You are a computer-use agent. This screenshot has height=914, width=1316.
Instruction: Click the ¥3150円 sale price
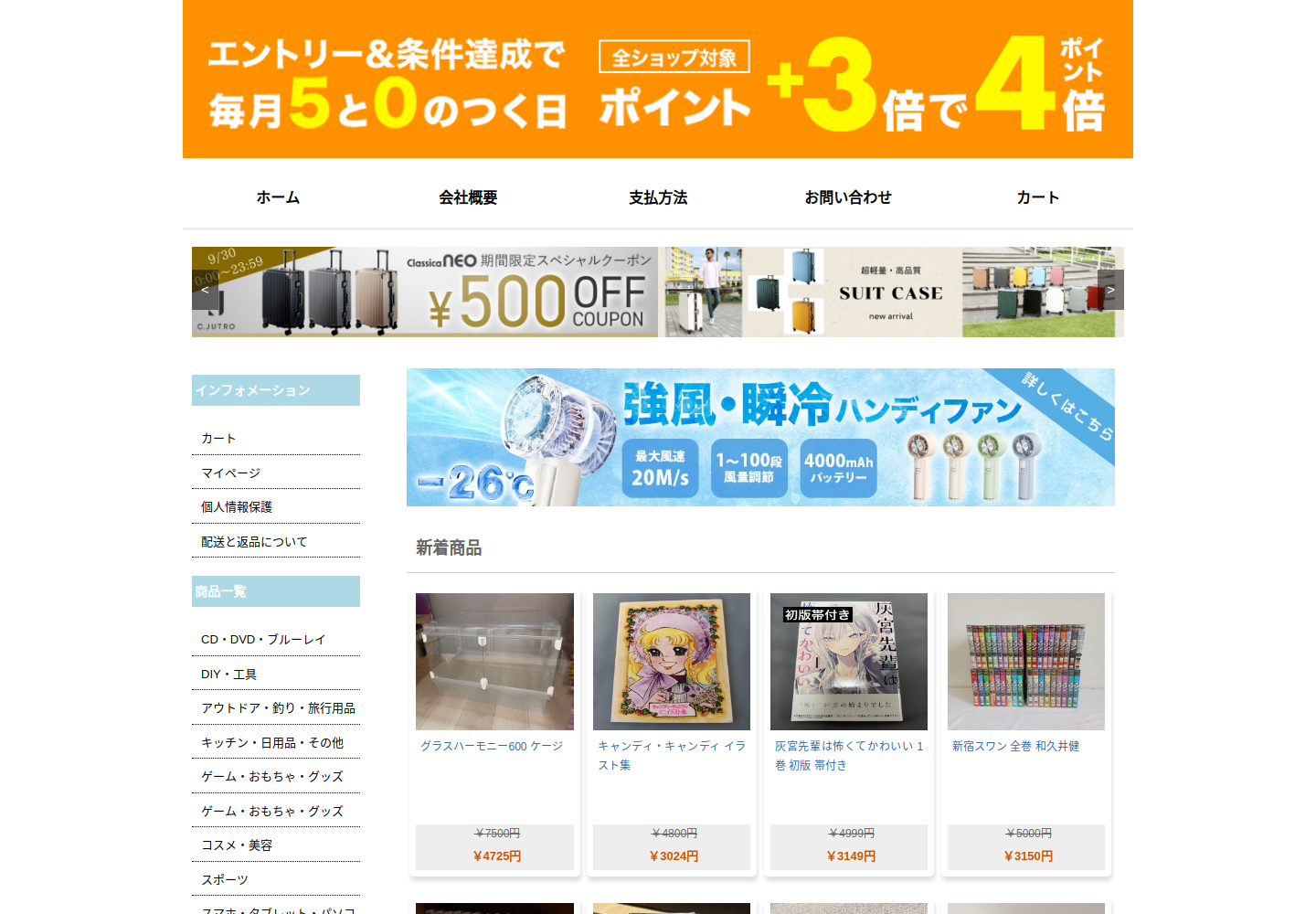1028,856
